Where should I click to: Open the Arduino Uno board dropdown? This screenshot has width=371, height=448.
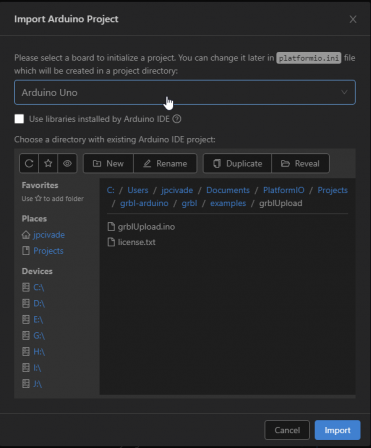[185, 92]
